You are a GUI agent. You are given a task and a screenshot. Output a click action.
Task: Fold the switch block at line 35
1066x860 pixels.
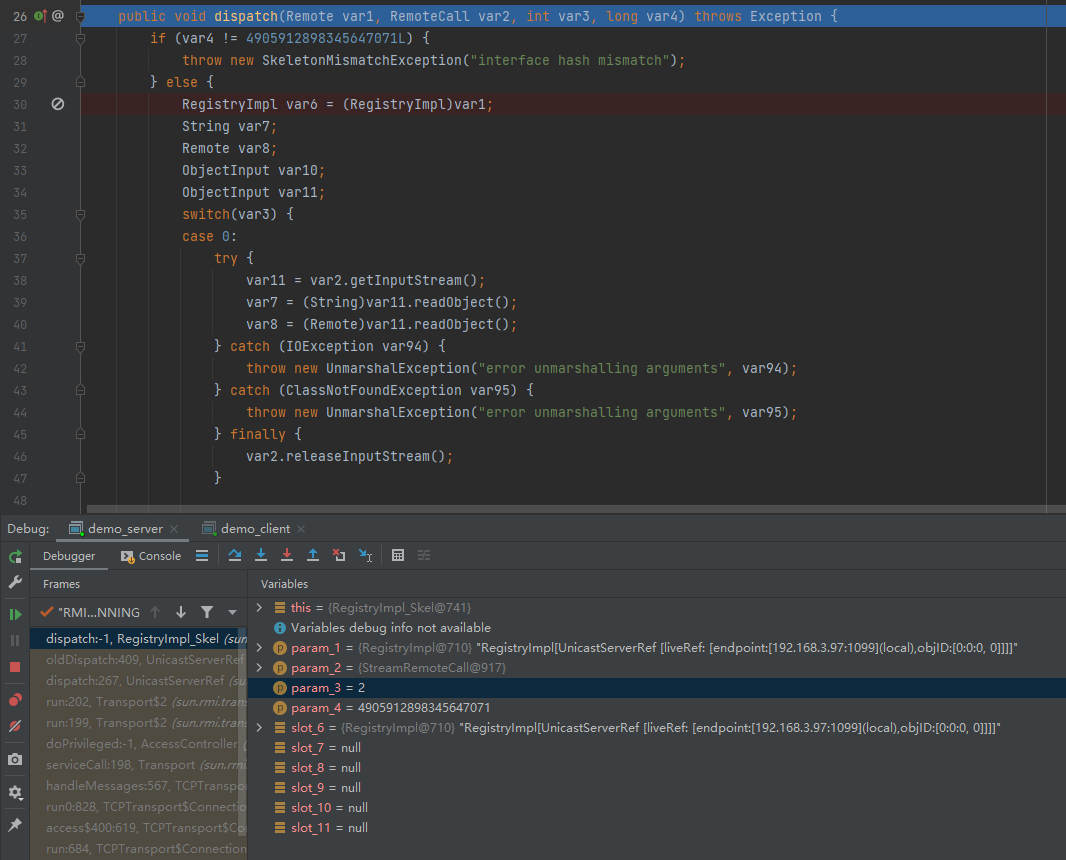point(80,214)
